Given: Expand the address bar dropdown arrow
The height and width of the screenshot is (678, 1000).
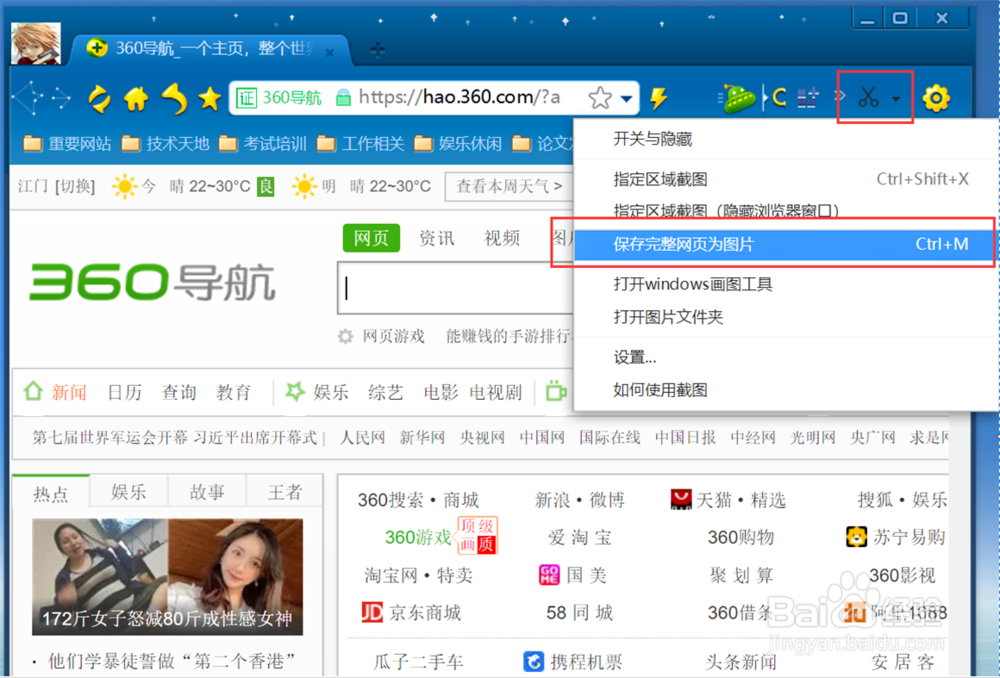Looking at the screenshot, I should pyautogui.click(x=626, y=99).
